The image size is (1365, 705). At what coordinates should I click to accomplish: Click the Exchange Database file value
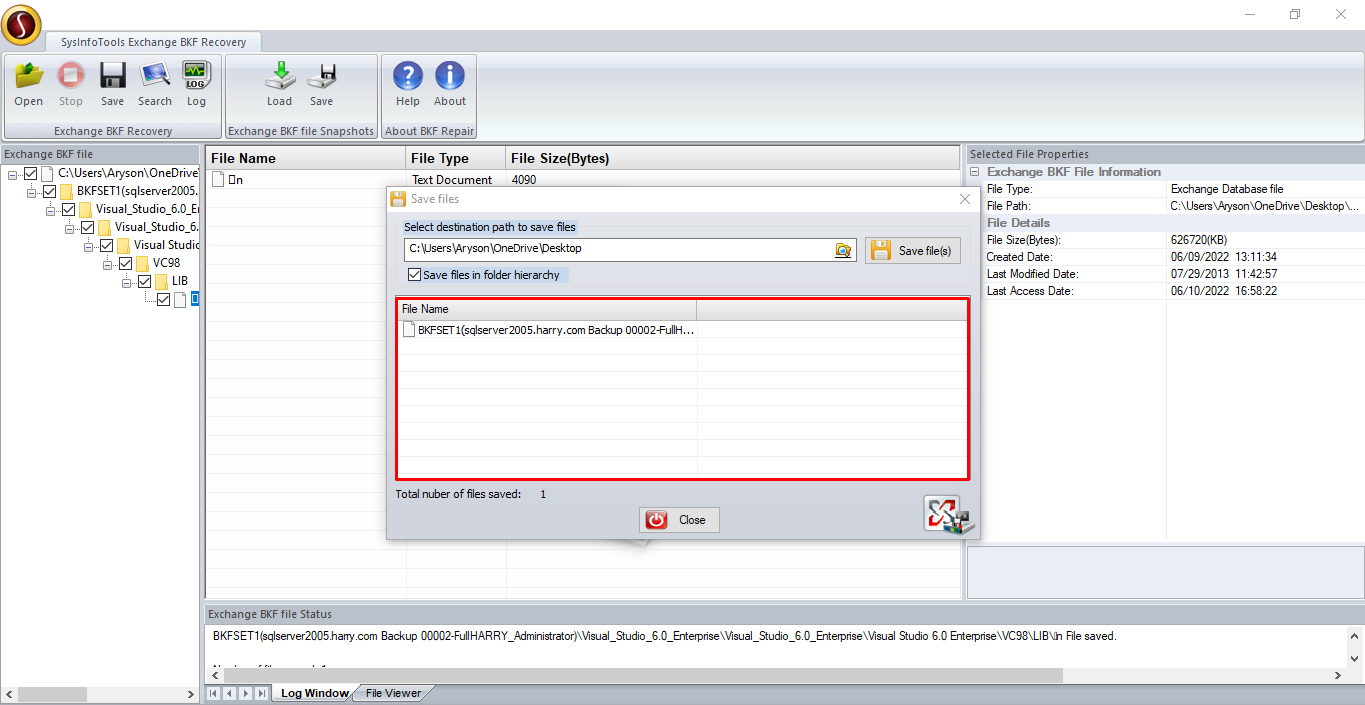[1227, 189]
